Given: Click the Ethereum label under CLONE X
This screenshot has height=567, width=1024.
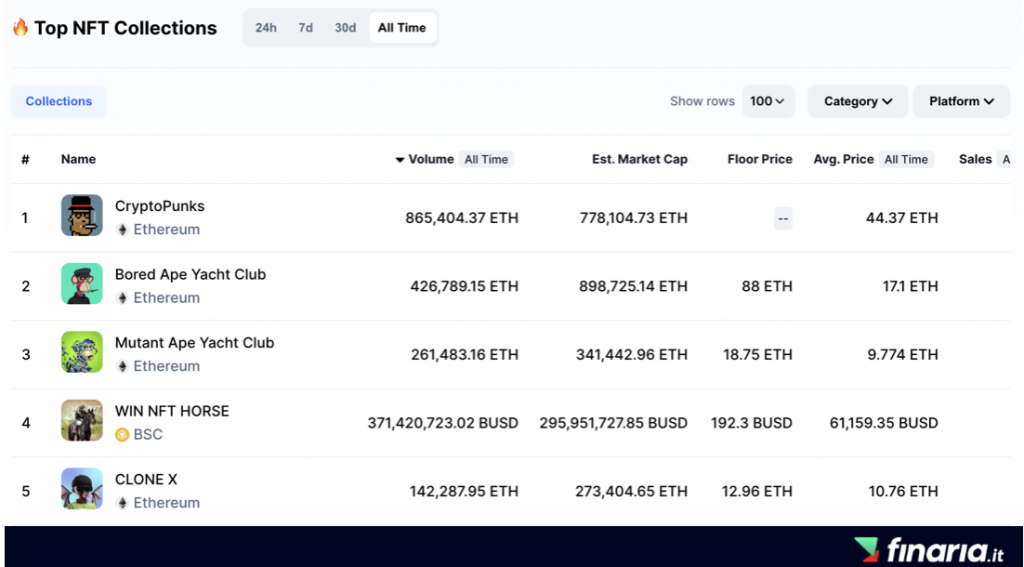Looking at the screenshot, I should [167, 503].
